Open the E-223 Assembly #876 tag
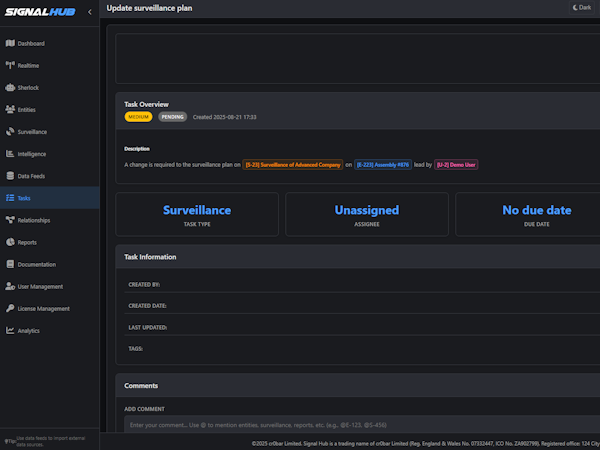600x450 pixels. point(383,165)
